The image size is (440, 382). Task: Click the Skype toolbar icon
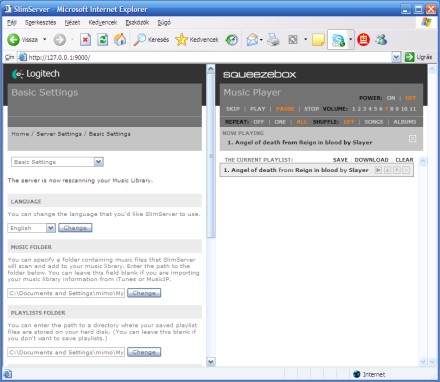[x=338, y=40]
